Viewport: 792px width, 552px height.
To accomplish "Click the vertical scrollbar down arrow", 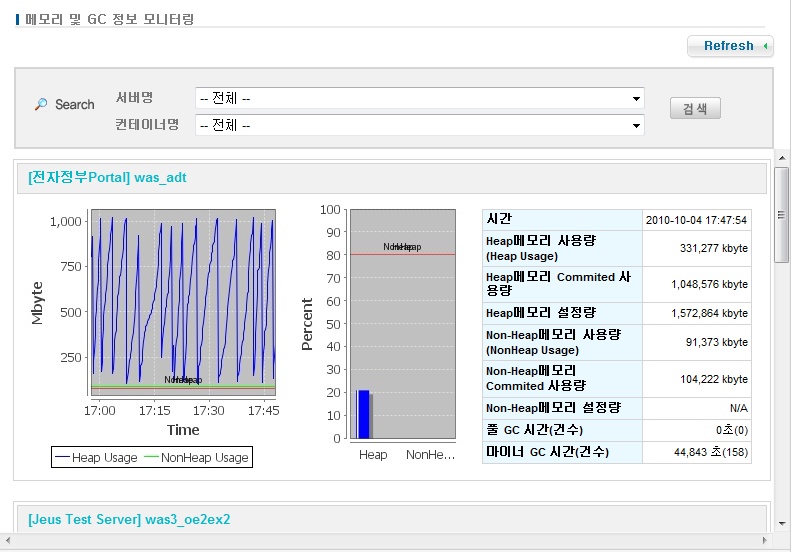I will pos(782,526).
